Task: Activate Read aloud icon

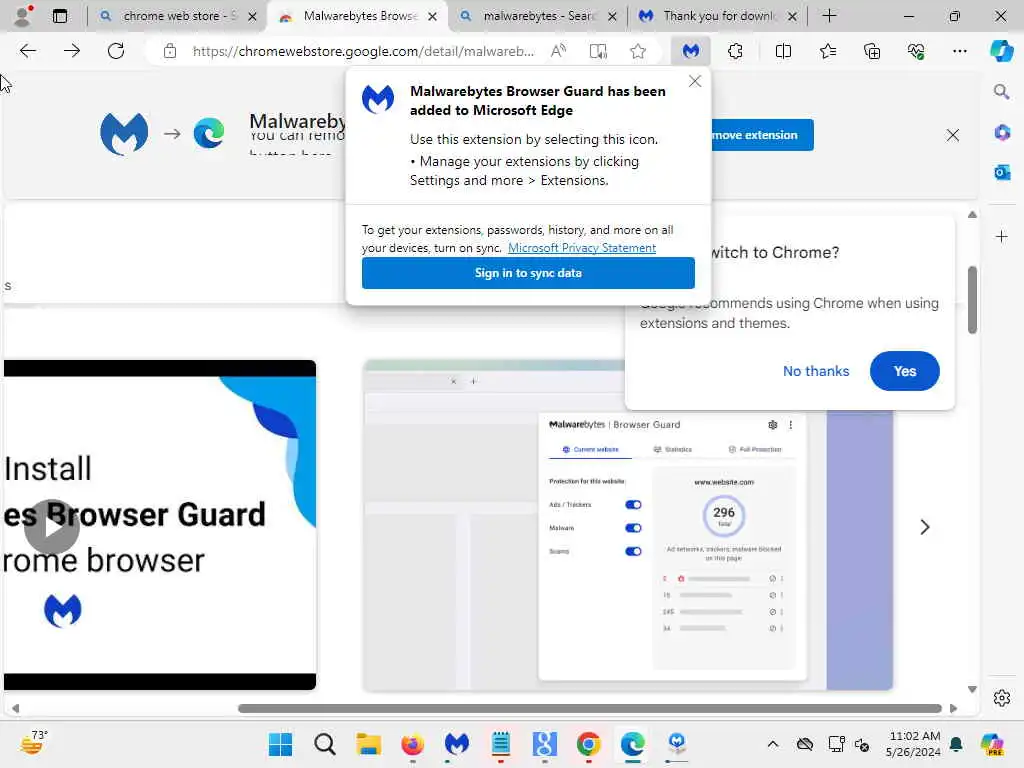Action: pyautogui.click(x=558, y=51)
